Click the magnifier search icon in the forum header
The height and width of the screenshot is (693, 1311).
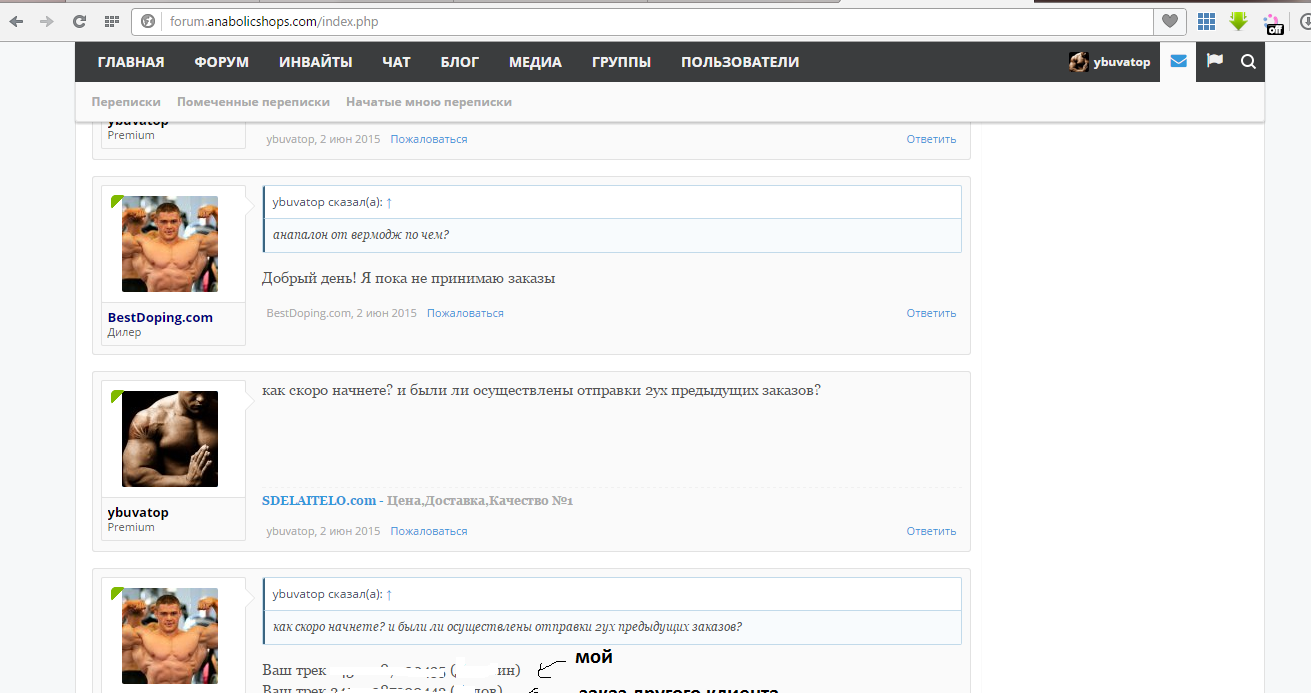coord(1248,62)
